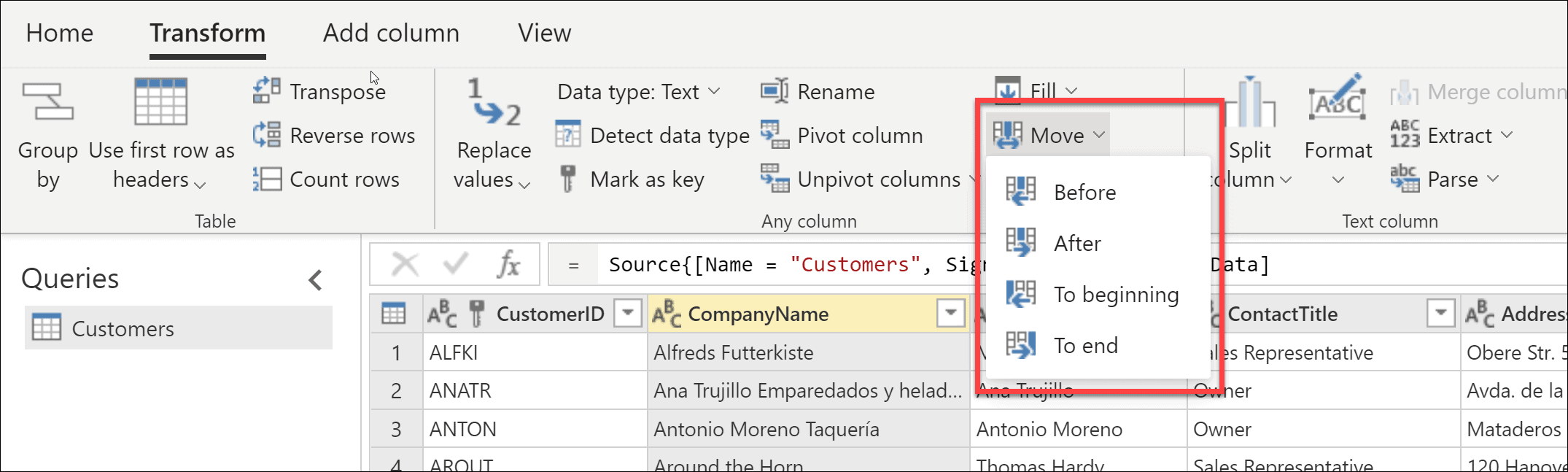Expand the Extract dropdown arrow
The width and height of the screenshot is (1568, 472).
point(1507,135)
